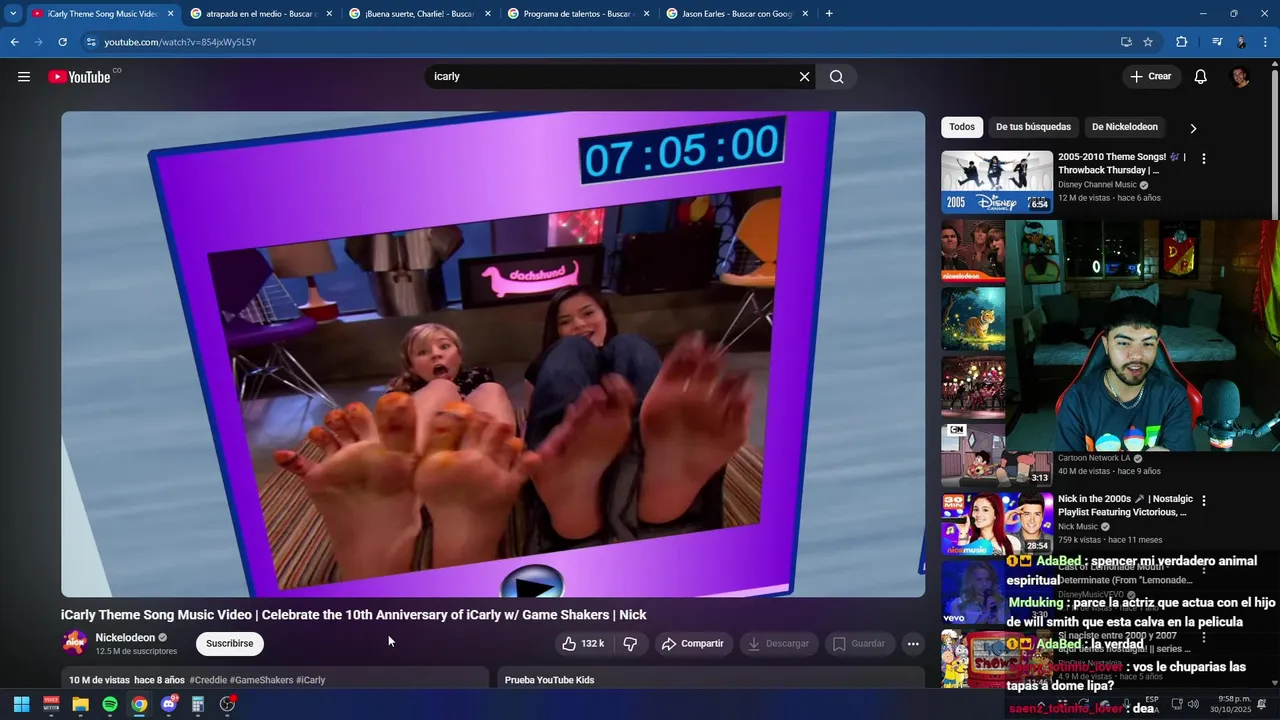Click the #iCarly hashtag link
This screenshot has width=1280, height=720.
[311, 680]
